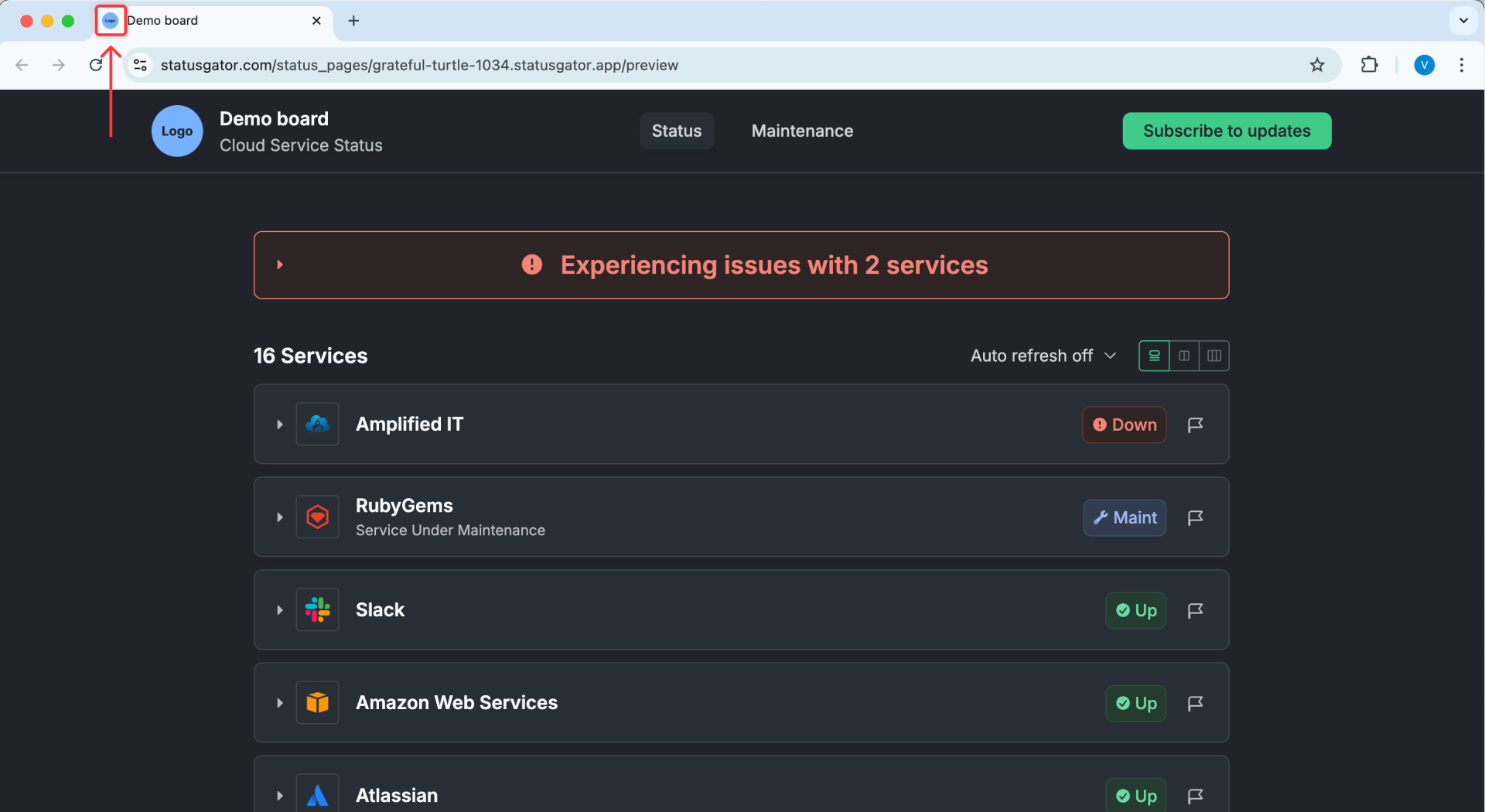Expand the Slack row
The width and height of the screenshot is (1485, 812).
pos(280,610)
